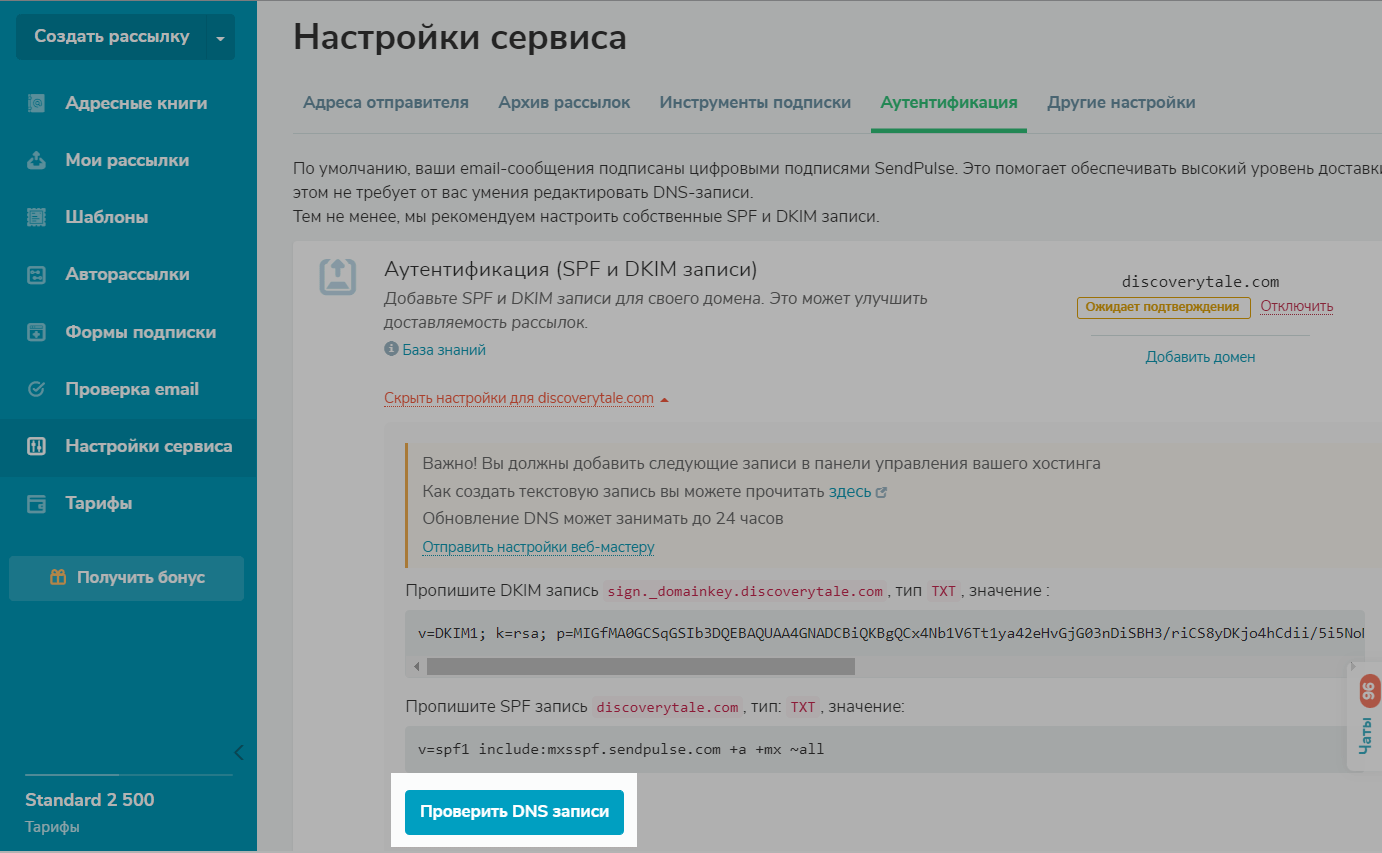Click the Проверка email checkmark icon
The height and width of the screenshot is (853, 1382).
37,389
